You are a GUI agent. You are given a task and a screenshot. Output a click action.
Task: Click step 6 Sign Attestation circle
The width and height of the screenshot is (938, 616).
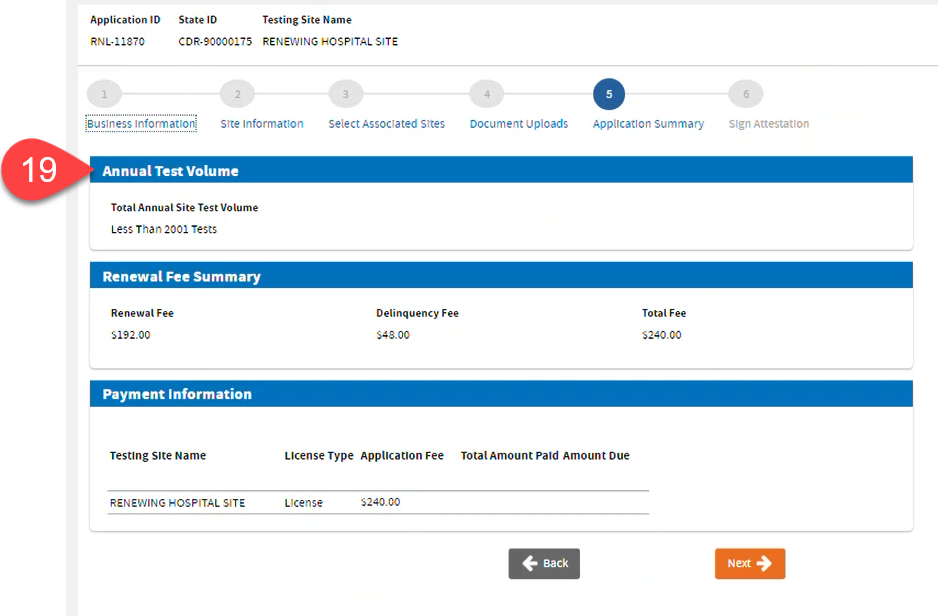click(745, 93)
